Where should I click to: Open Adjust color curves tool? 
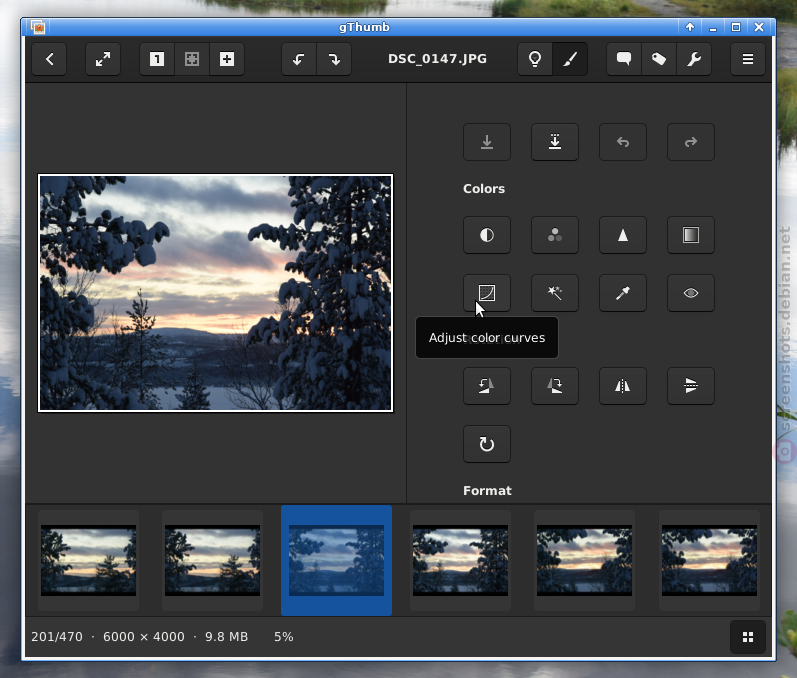[x=487, y=293]
